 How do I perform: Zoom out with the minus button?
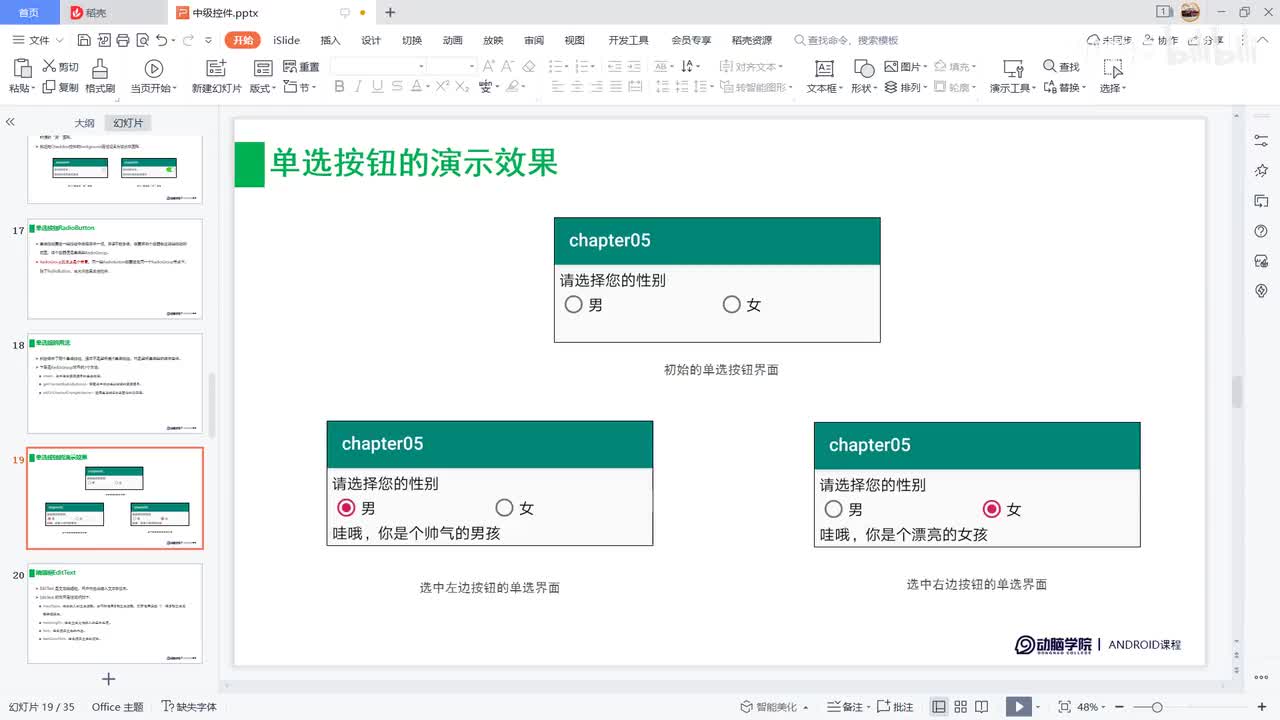click(1121, 707)
